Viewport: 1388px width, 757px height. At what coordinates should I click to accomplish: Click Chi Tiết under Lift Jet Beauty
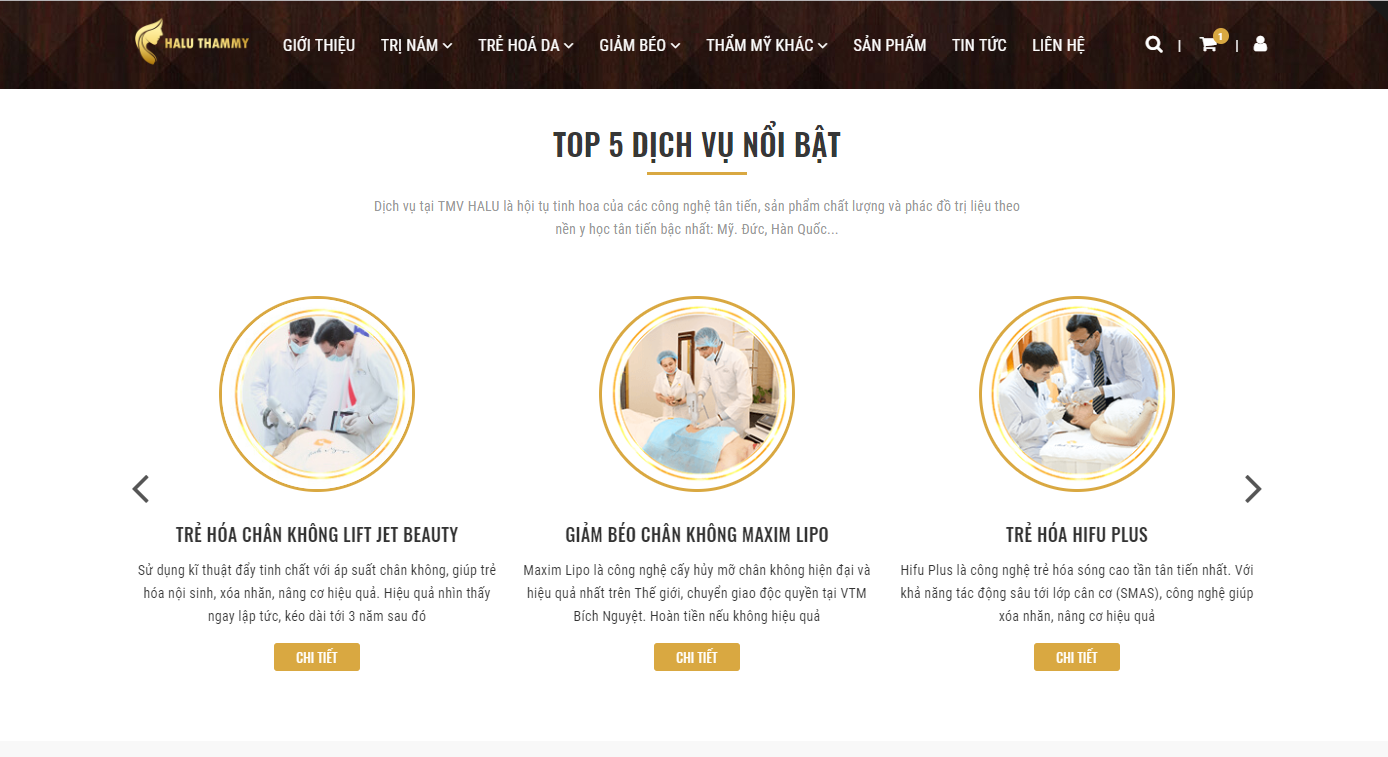tap(317, 657)
